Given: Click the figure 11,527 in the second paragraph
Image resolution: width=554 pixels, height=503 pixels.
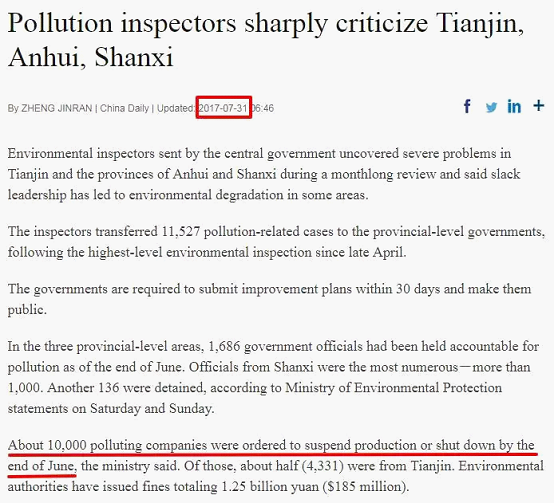Looking at the screenshot, I should point(181,232).
